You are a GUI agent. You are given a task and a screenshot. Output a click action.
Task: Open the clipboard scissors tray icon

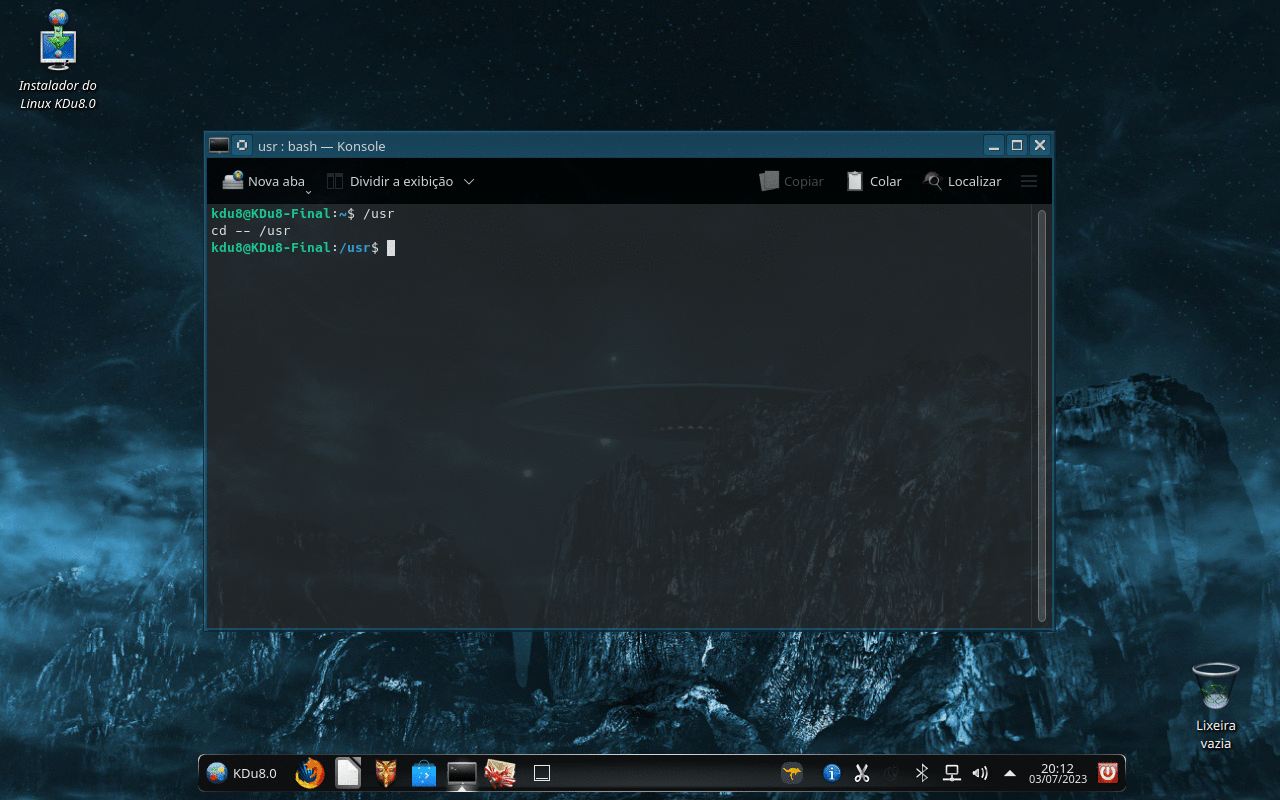pyautogui.click(x=861, y=773)
